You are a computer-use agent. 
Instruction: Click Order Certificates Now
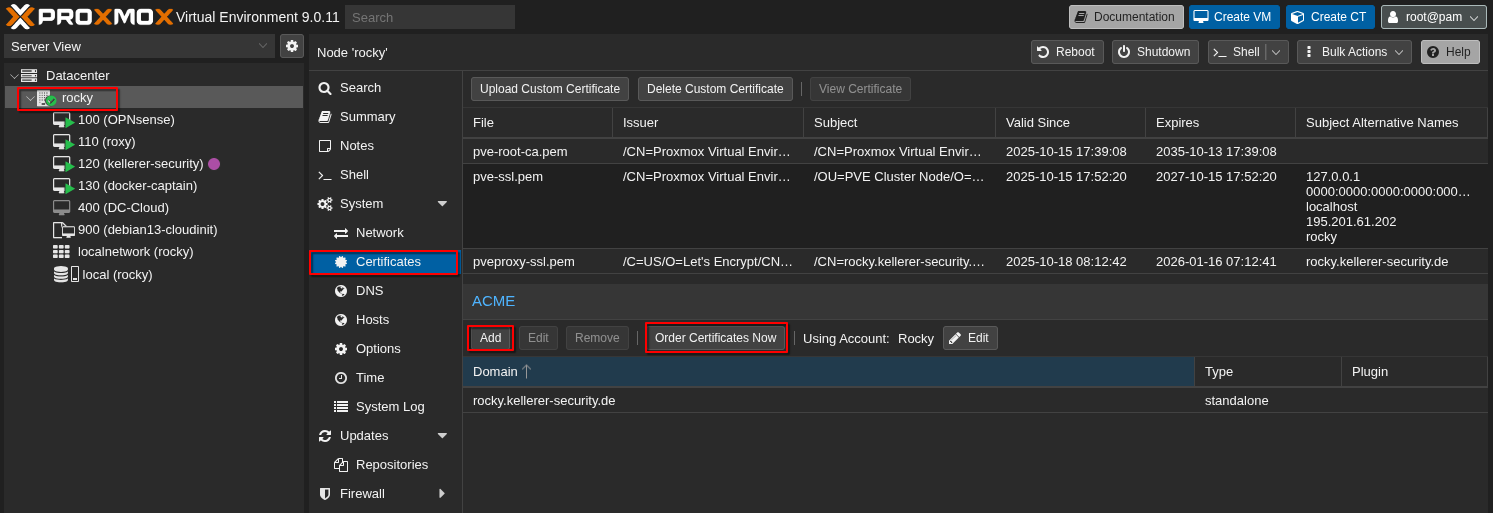pos(715,338)
